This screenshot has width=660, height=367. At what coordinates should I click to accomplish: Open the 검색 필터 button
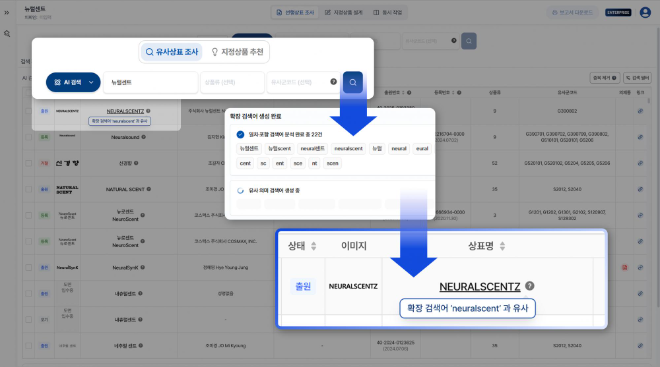638,78
